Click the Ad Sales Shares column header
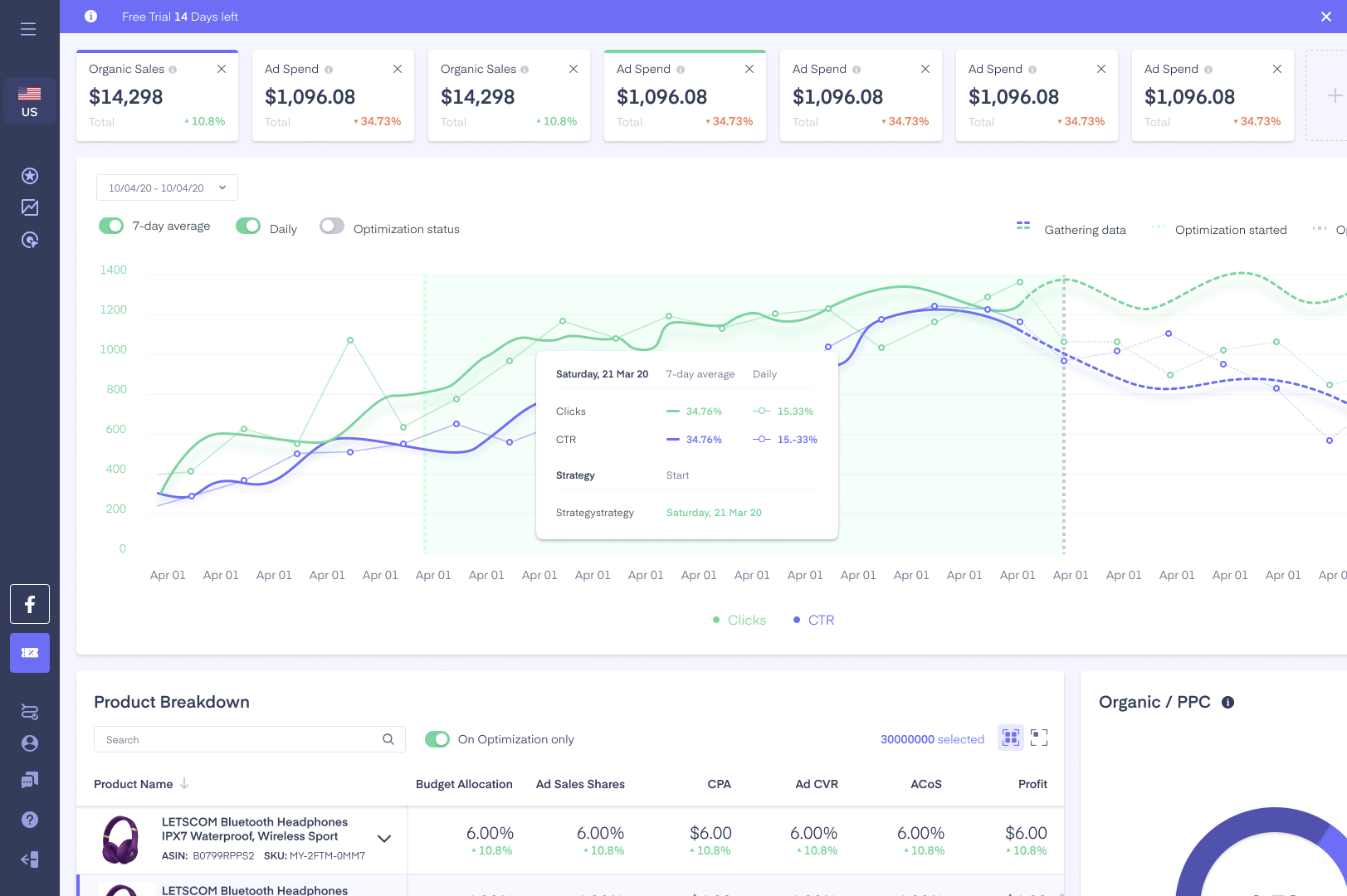Viewport: 1347px width, 896px height. (x=580, y=784)
